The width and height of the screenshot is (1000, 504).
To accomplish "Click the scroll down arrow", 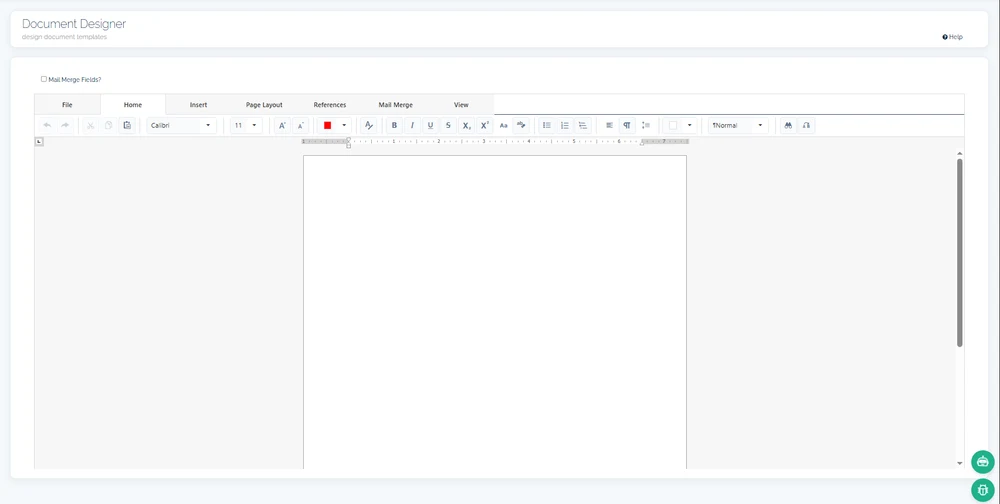I will pos(959,463).
